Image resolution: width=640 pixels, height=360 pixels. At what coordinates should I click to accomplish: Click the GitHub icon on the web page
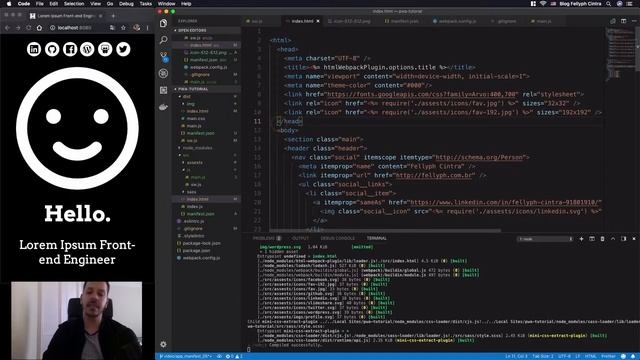(x=52, y=49)
